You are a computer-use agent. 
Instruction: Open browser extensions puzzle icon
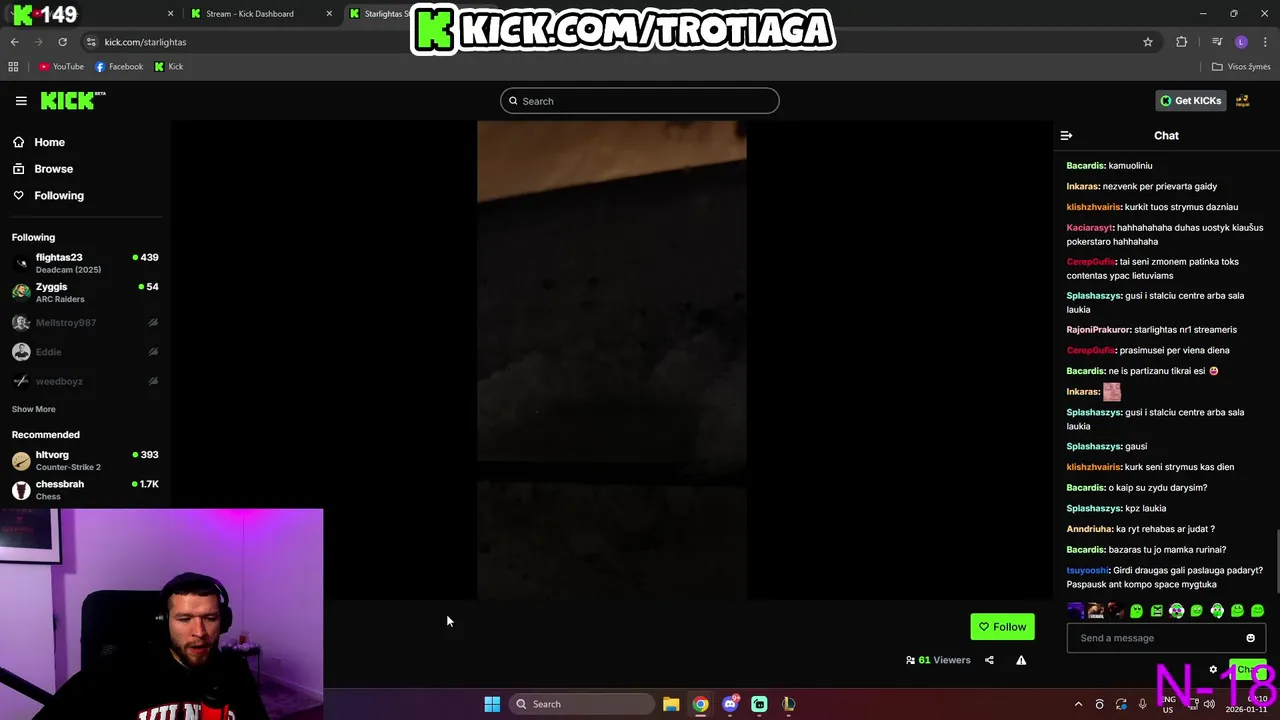[1182, 42]
